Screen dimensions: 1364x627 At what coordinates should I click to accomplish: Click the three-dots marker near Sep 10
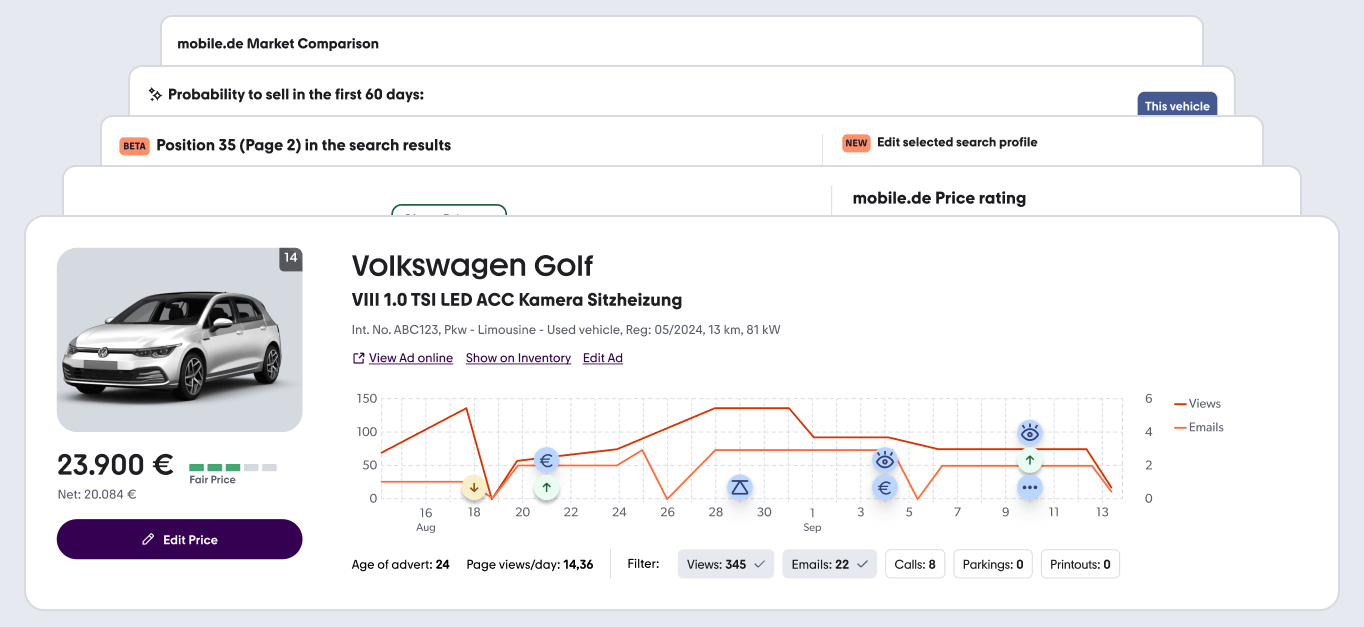tap(1030, 488)
